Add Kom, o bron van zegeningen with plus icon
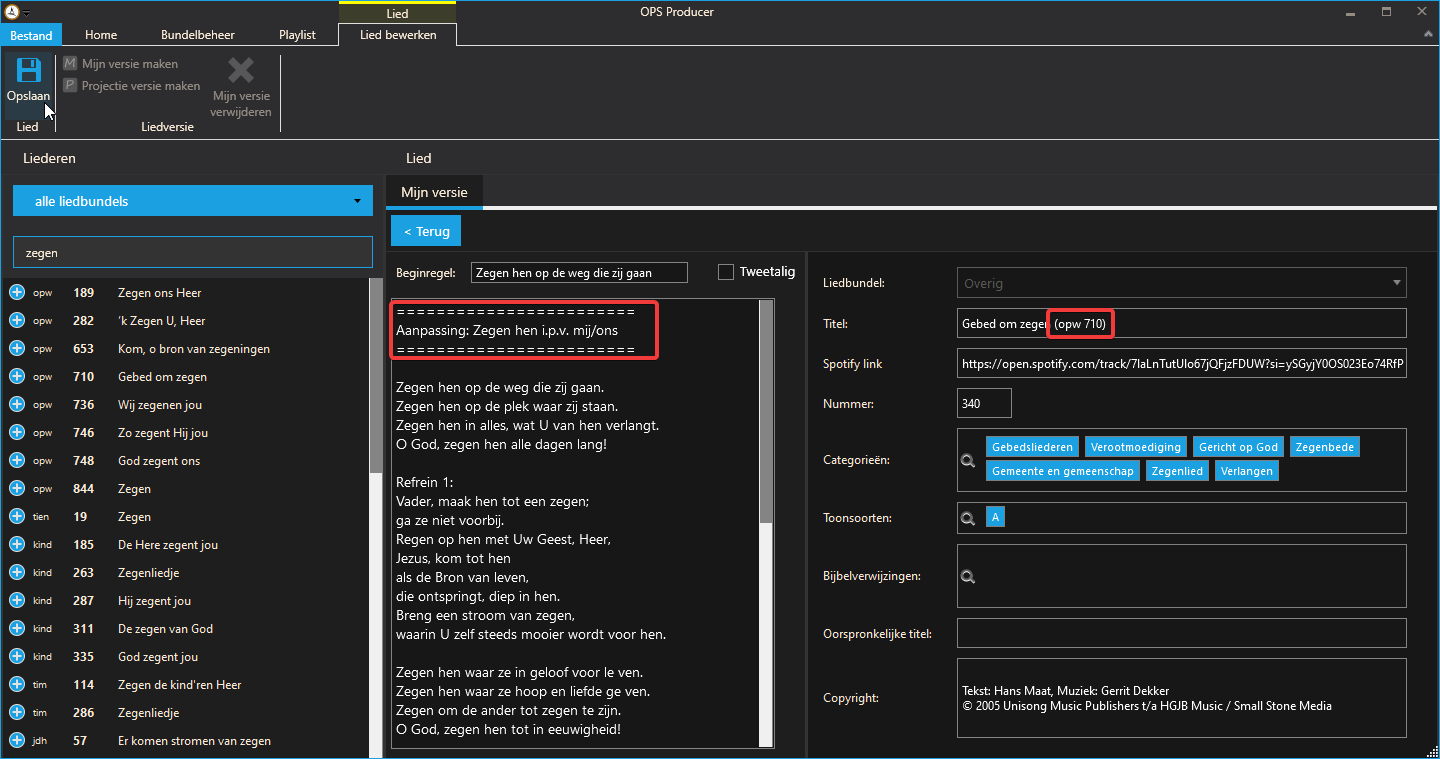Viewport: 1440px width, 759px height. click(17, 349)
